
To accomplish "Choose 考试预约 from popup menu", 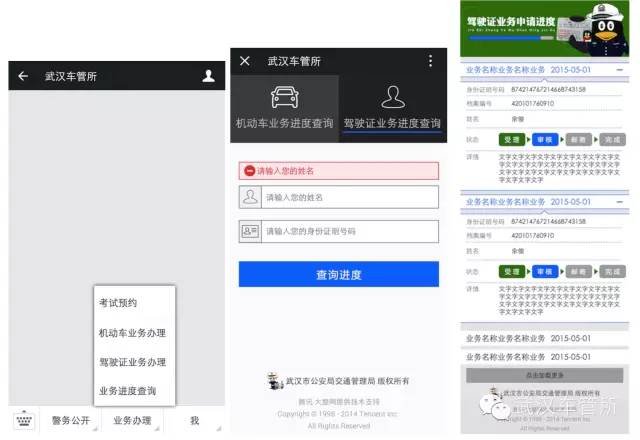I will tap(118, 303).
